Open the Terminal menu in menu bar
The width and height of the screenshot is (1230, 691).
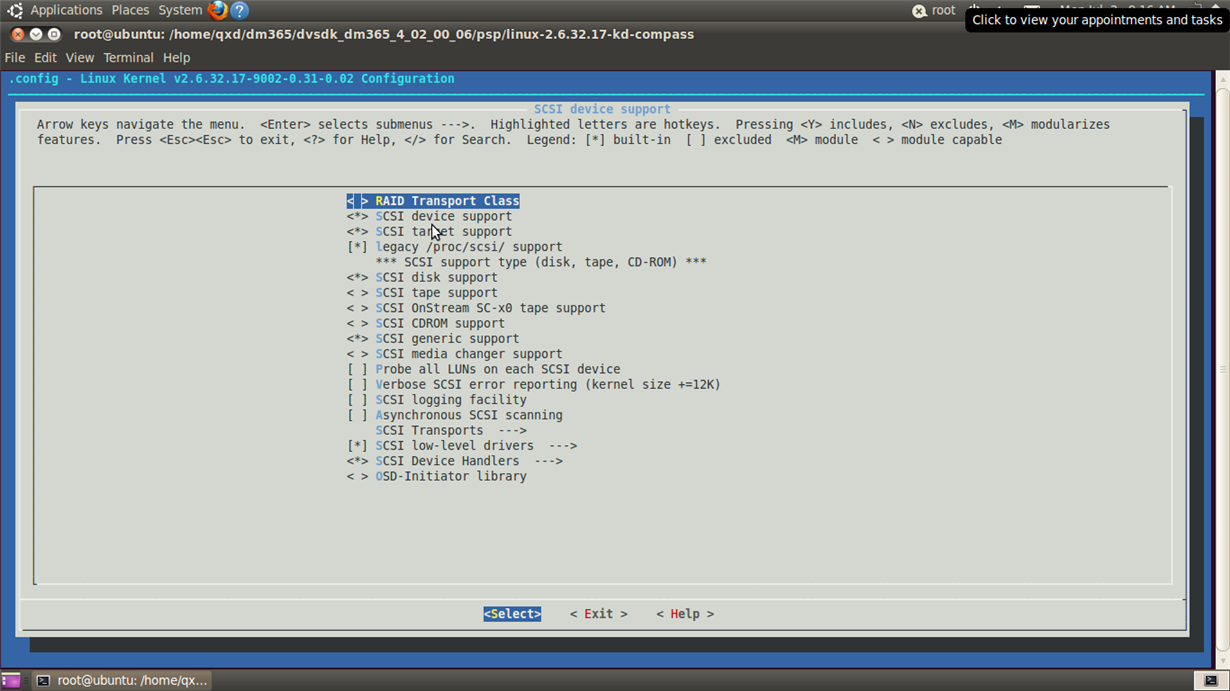pyautogui.click(x=128, y=58)
